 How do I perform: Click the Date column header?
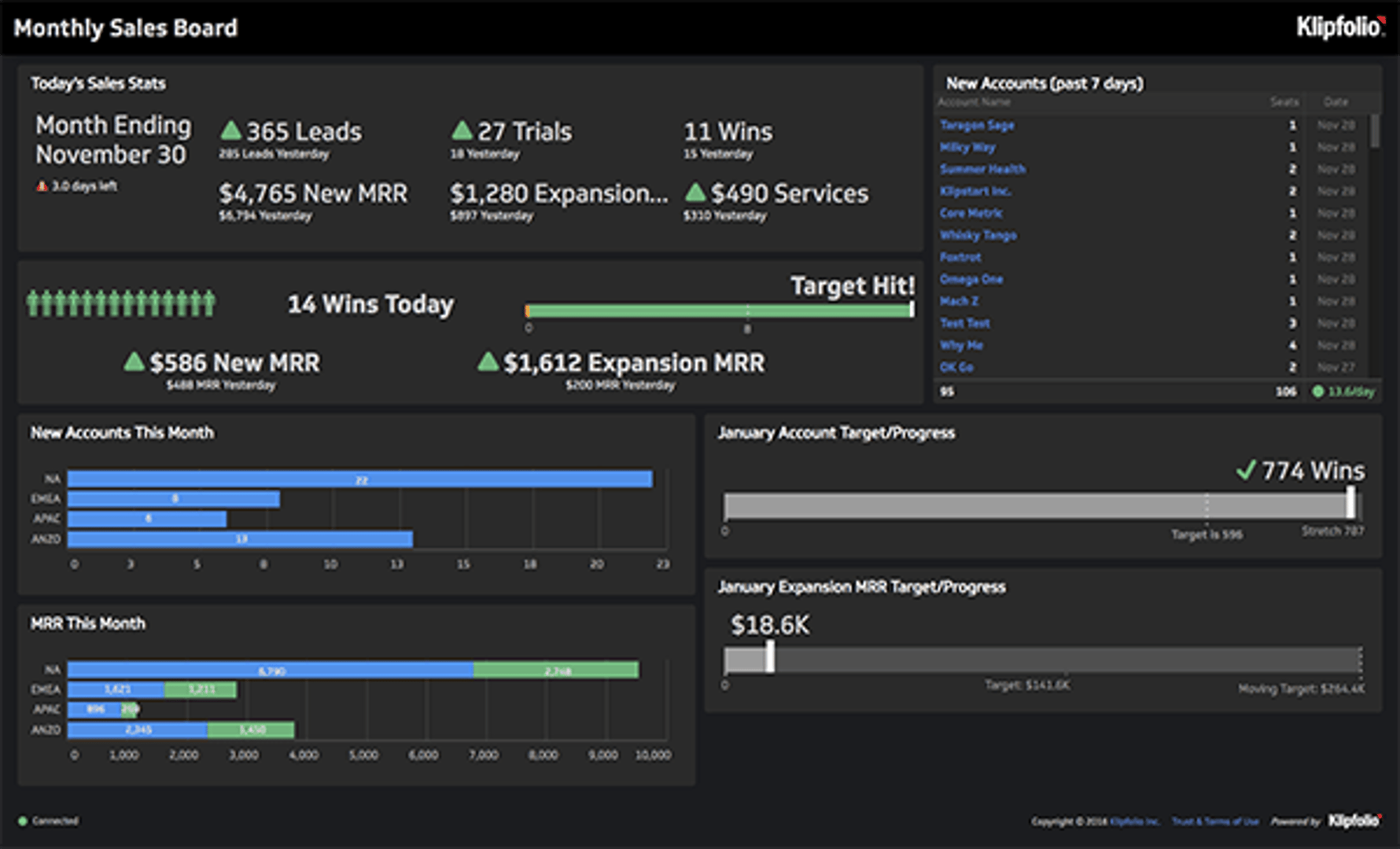(1338, 102)
